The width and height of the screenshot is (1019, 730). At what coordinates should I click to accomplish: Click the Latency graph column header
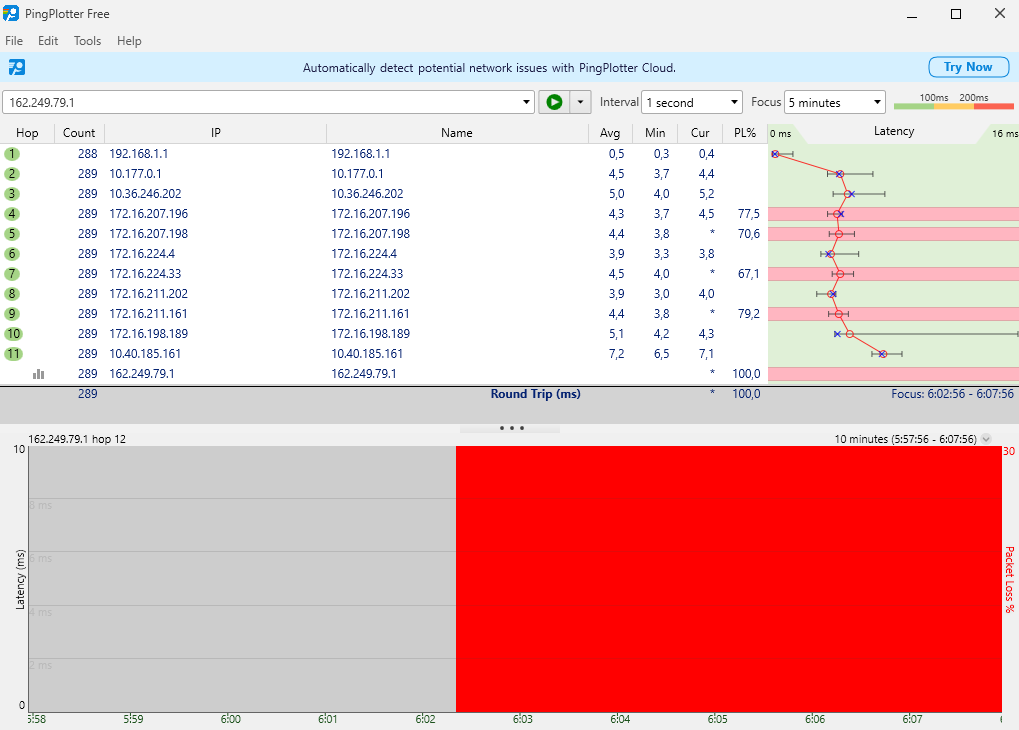[894, 131]
